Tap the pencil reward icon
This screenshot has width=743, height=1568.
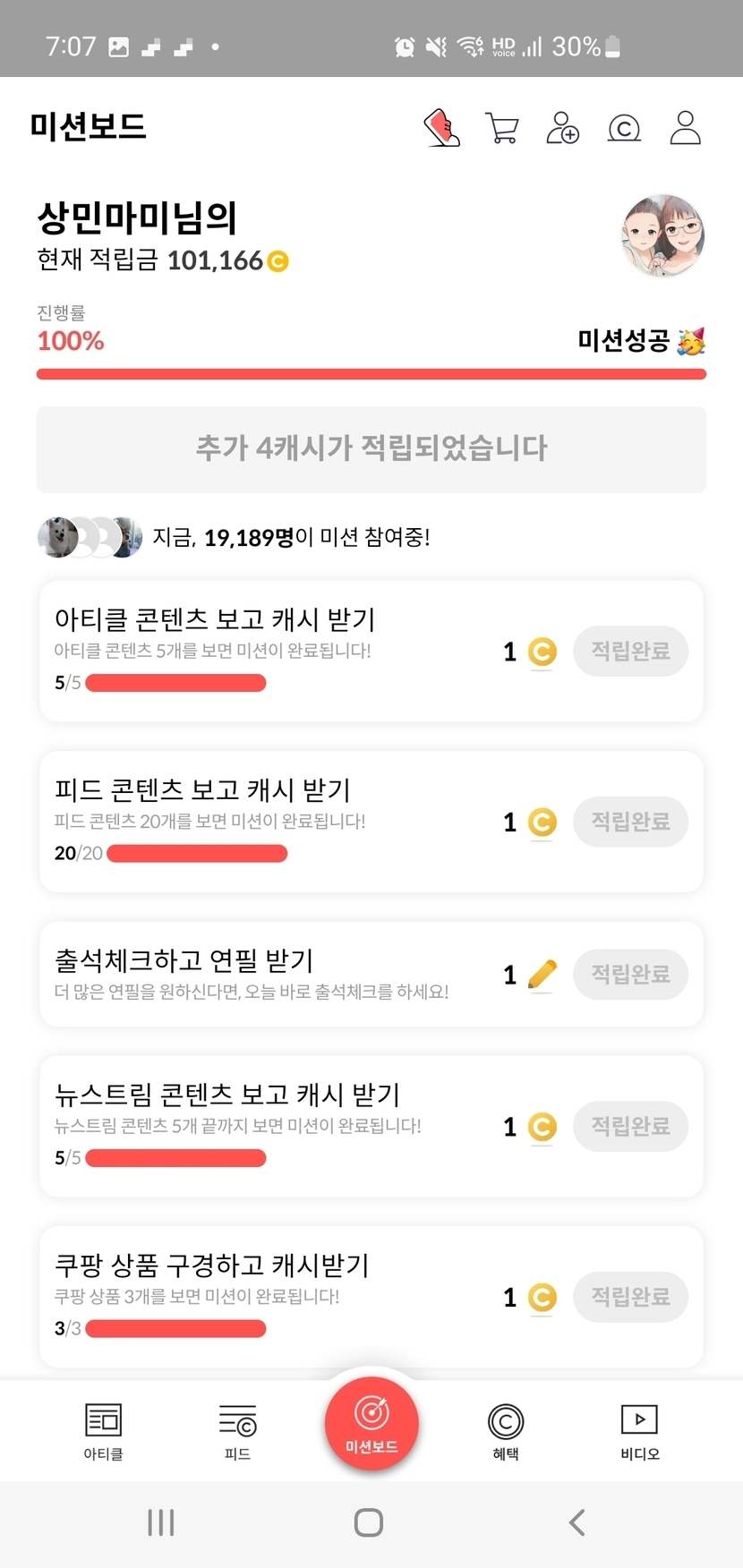pyautogui.click(x=542, y=974)
